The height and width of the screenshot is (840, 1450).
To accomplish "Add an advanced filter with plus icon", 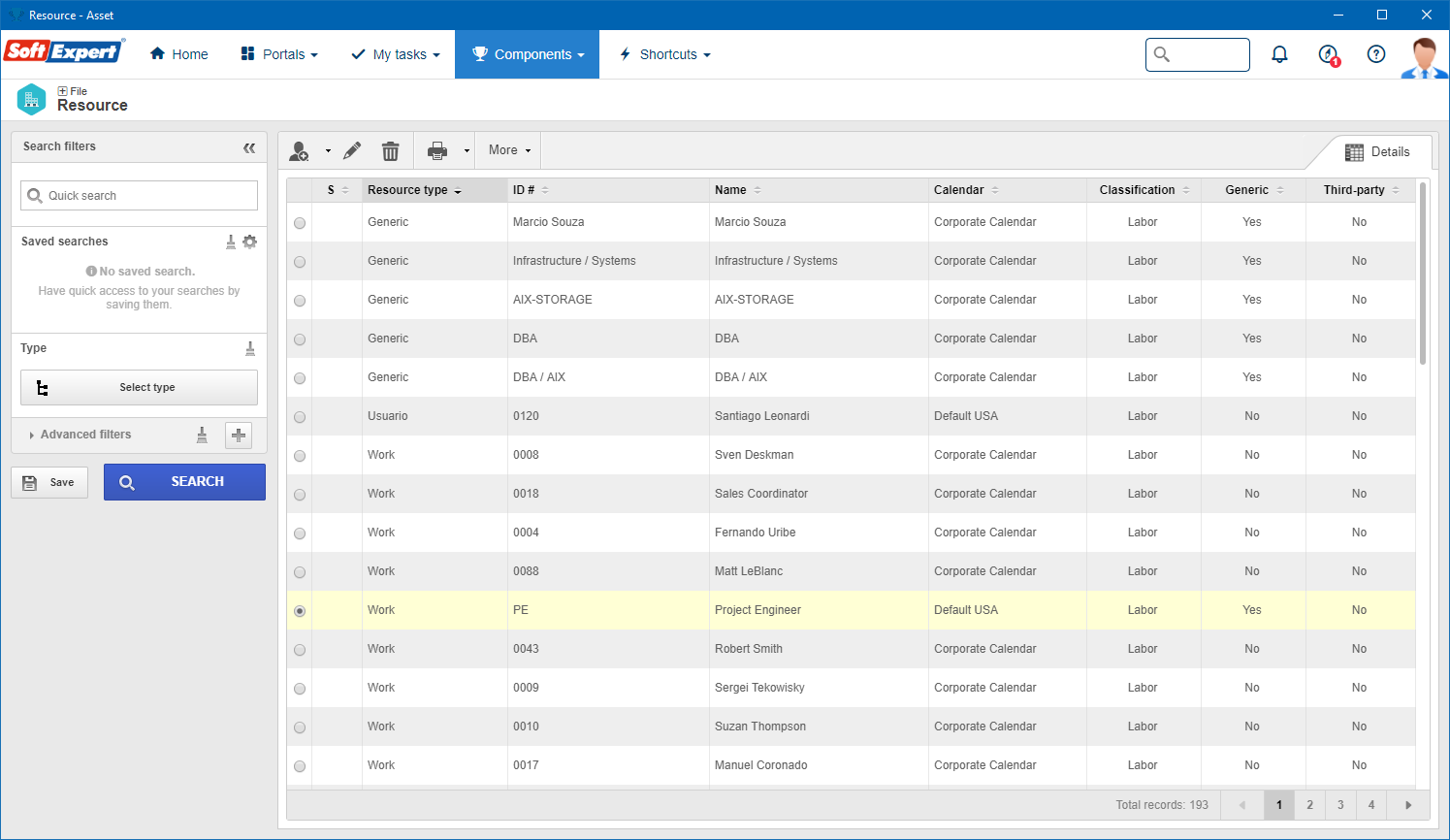I will click(x=239, y=436).
